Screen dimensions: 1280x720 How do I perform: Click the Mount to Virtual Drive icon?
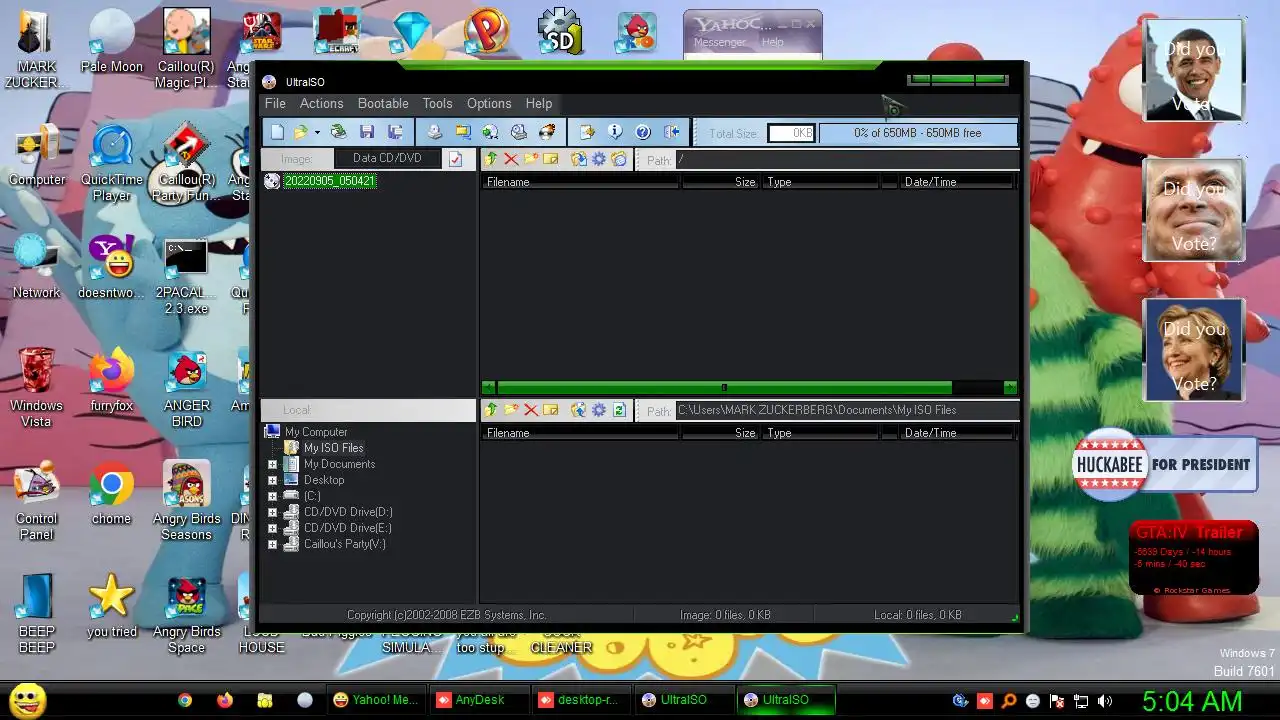518,132
